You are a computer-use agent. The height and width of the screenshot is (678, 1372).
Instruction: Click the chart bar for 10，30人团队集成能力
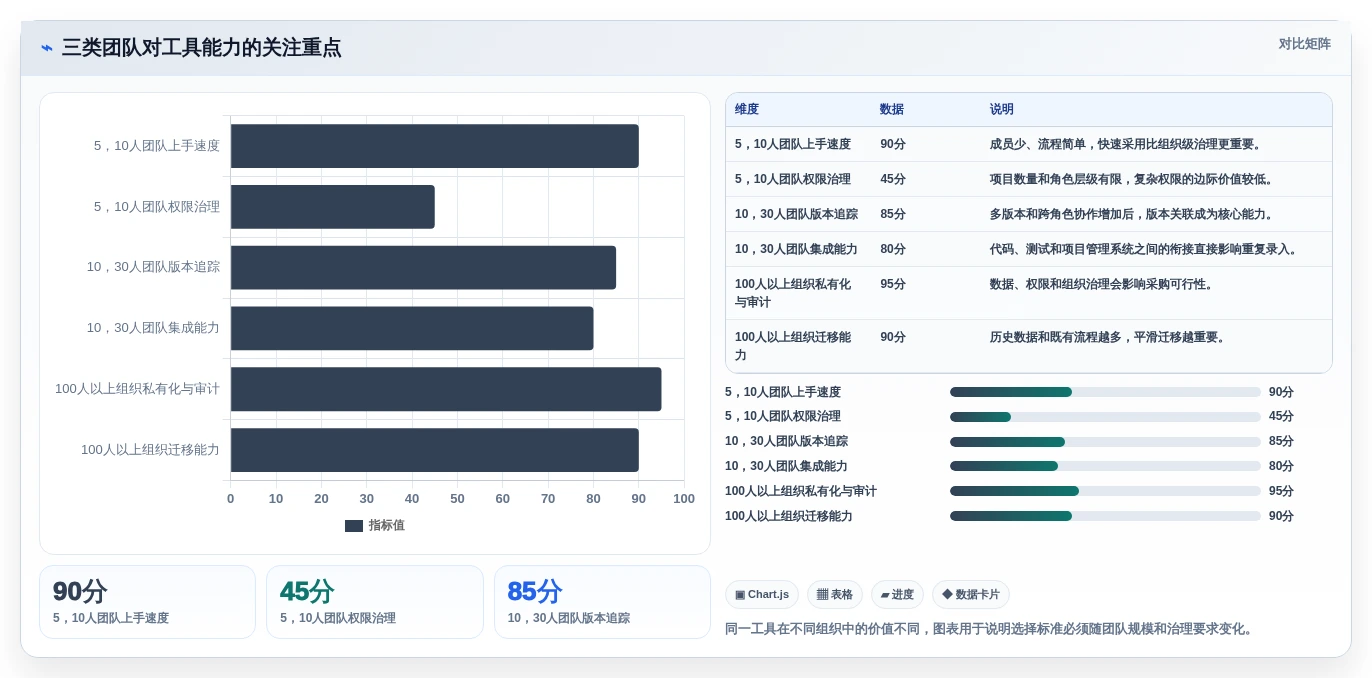[x=412, y=328]
